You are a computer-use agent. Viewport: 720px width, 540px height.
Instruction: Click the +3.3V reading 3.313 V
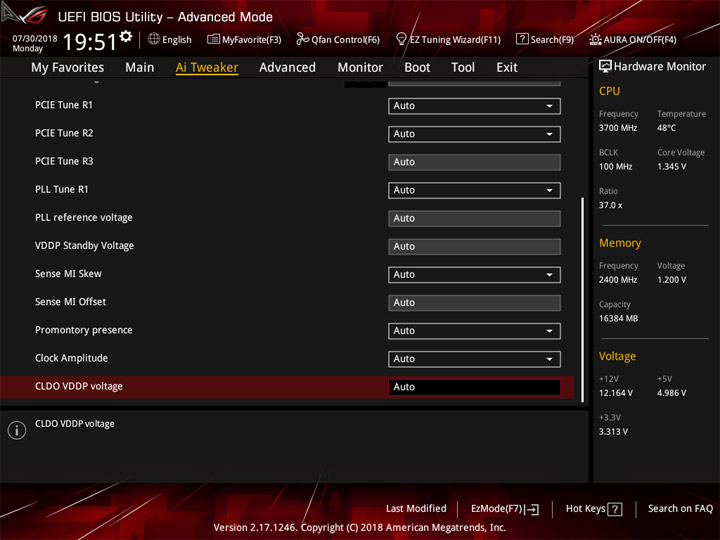[613, 432]
